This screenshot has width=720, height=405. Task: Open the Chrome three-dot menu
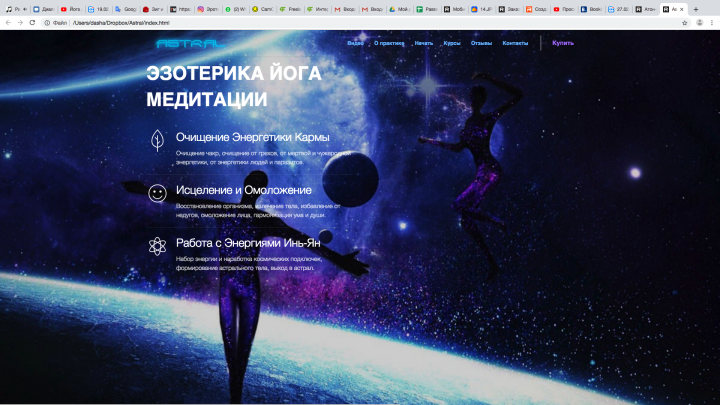coord(712,22)
